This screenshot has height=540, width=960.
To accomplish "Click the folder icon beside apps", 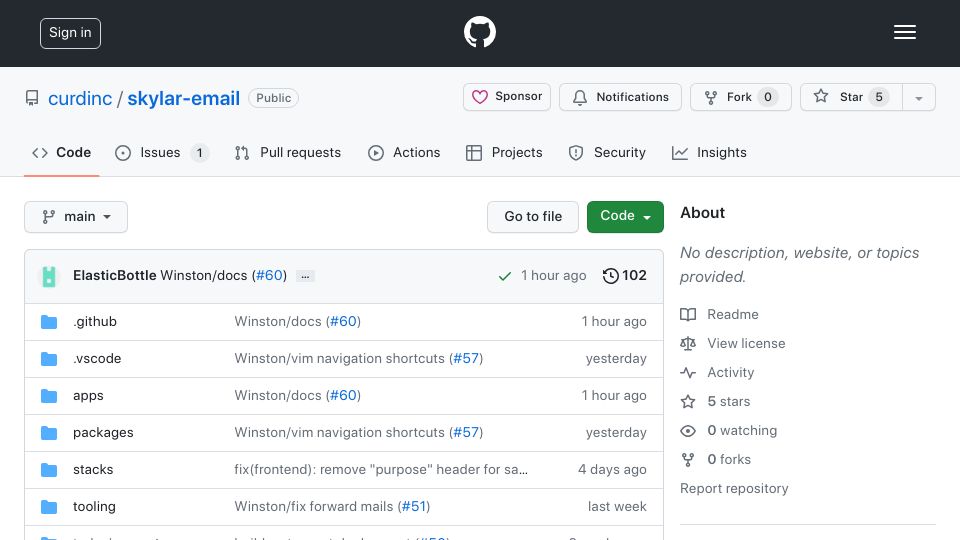I will click(x=49, y=396).
